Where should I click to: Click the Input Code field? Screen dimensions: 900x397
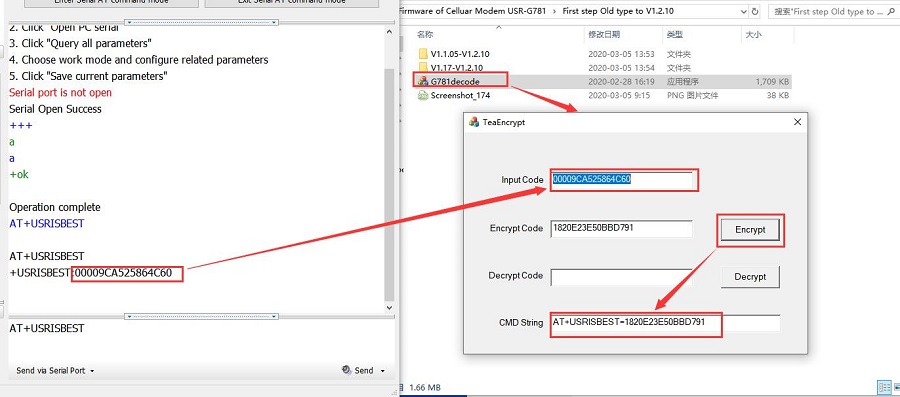622,180
